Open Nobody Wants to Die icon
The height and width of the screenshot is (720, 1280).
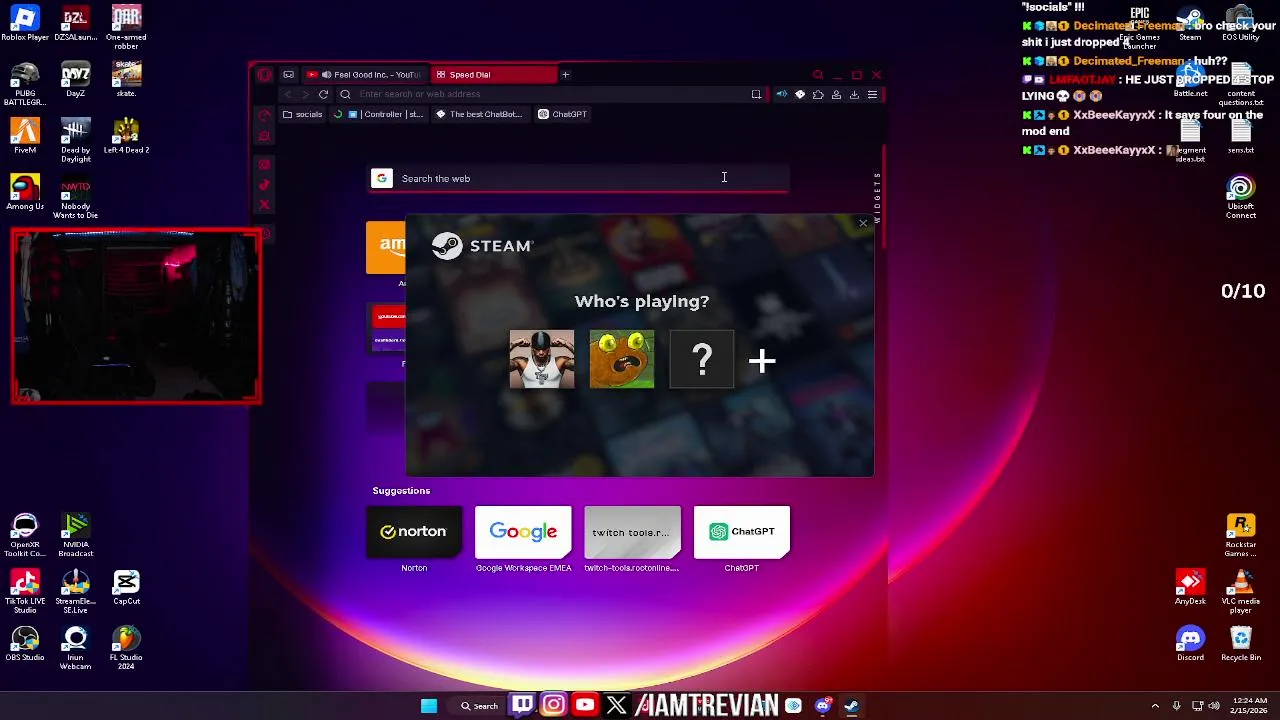(x=75, y=196)
